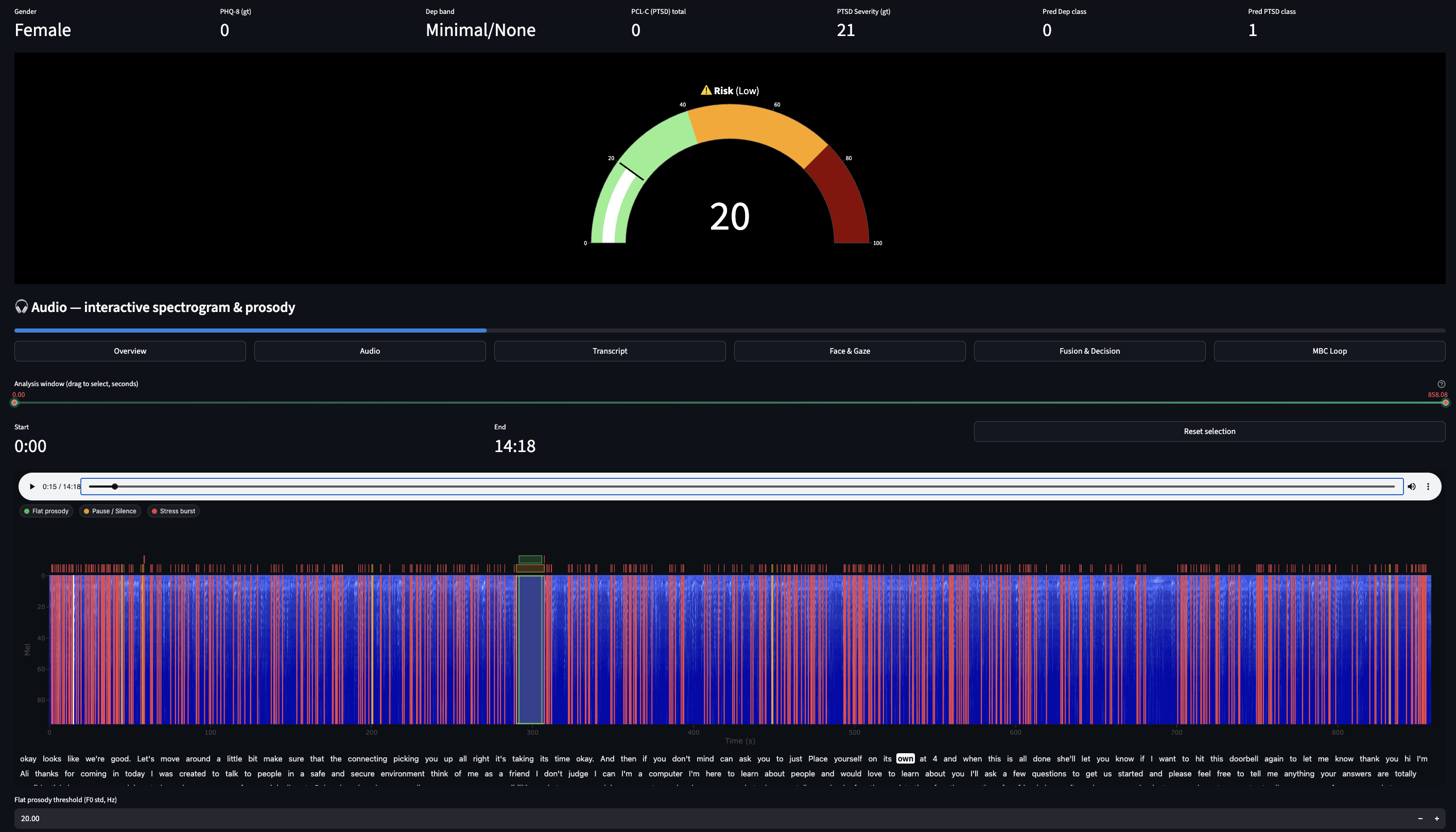Open the MBC Loop section
This screenshot has height=832, width=1456.
click(1329, 351)
